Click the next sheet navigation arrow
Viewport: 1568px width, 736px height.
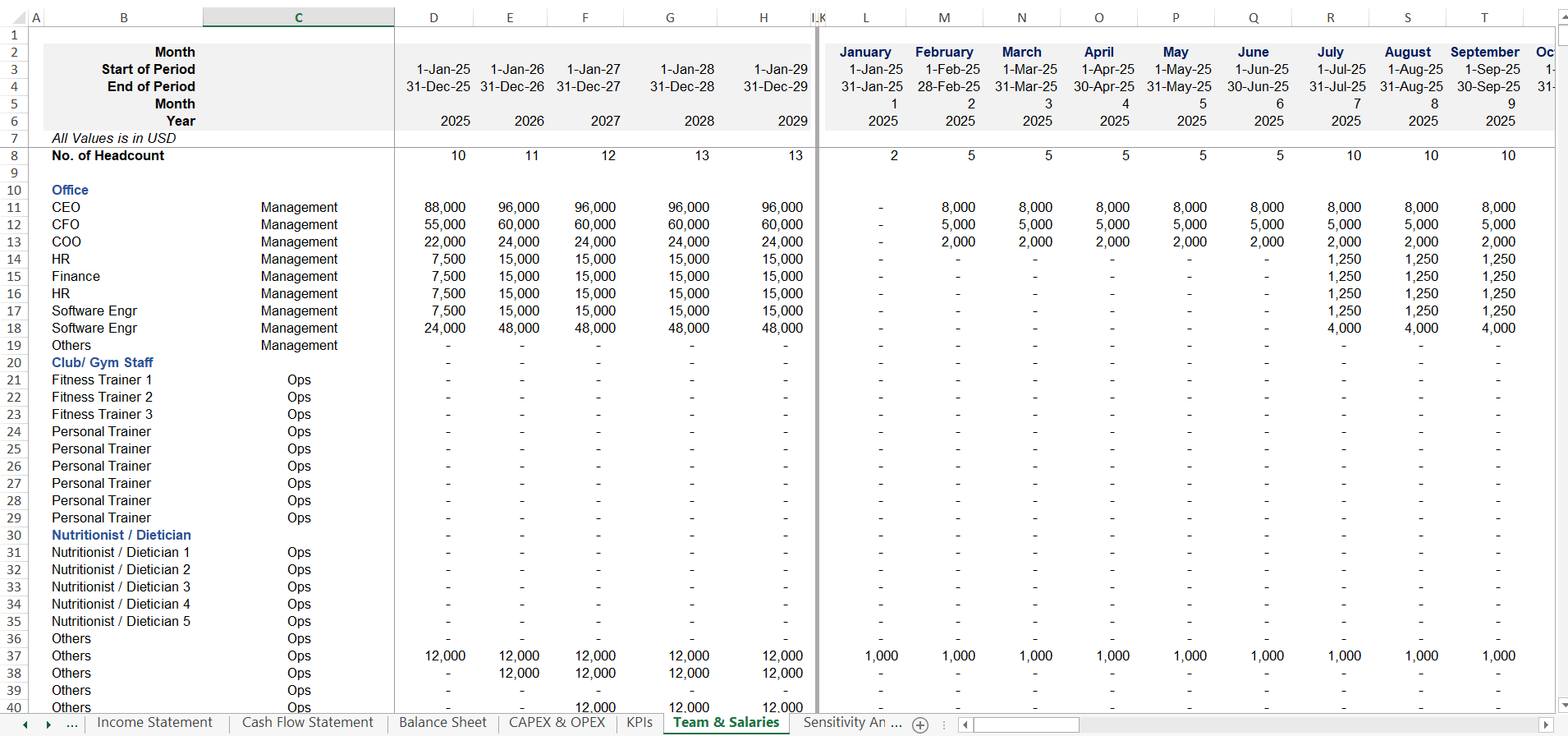[x=48, y=724]
